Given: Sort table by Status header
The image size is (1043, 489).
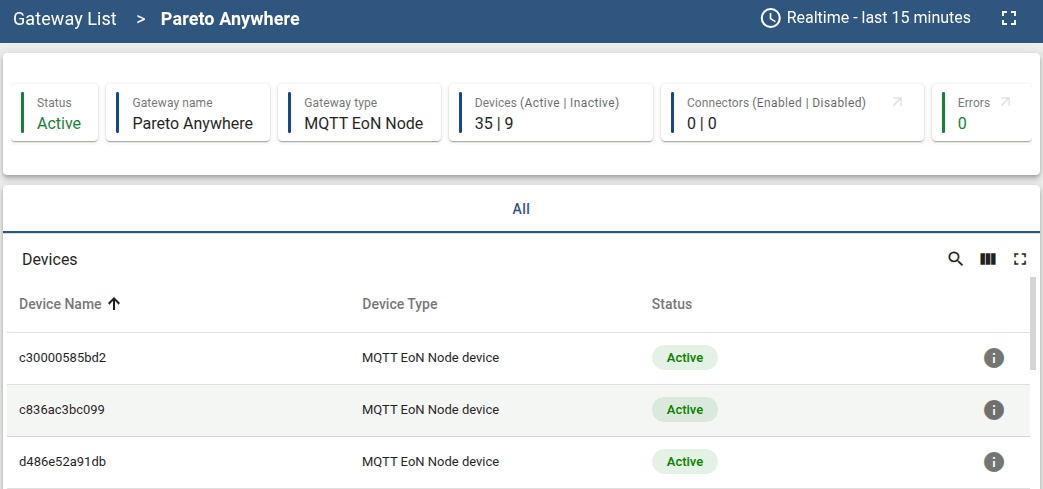Looking at the screenshot, I should 672,304.
